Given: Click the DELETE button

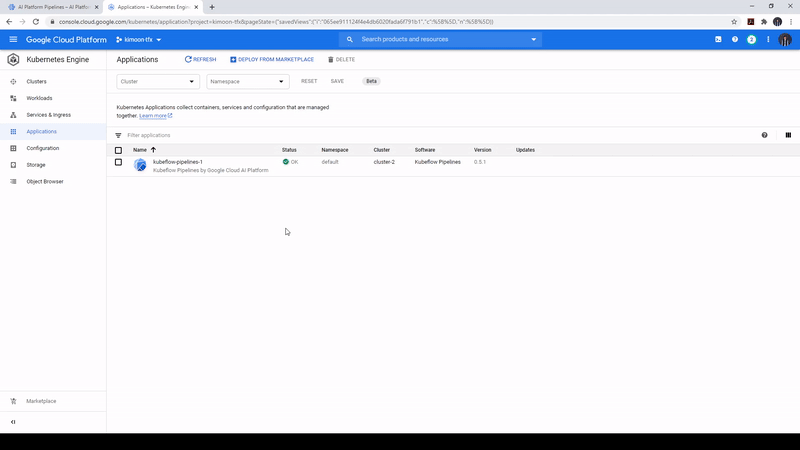Looking at the screenshot, I should [341, 60].
